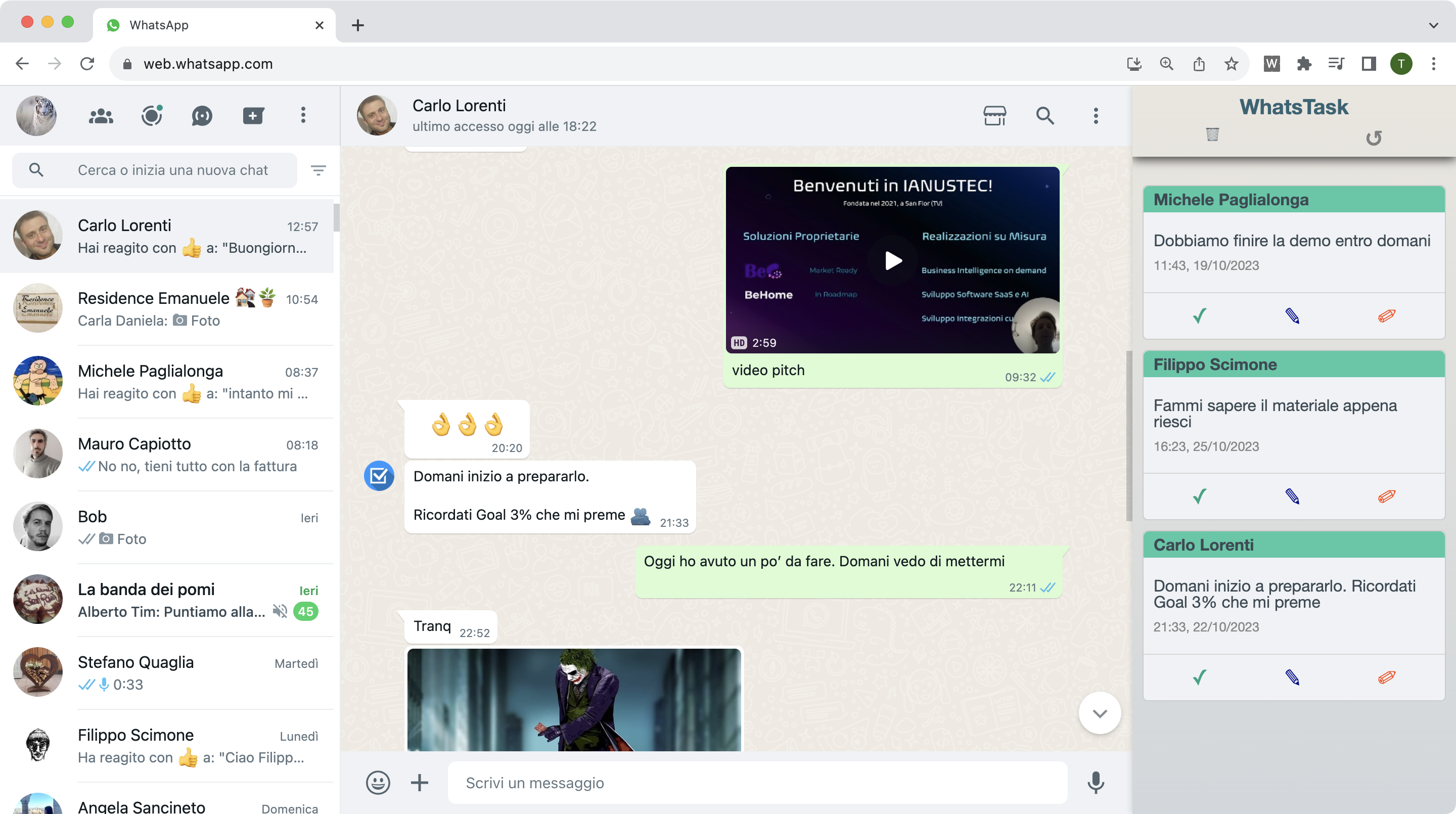Play the video pitch message
Image resolution: width=1456 pixels, height=814 pixels.
(x=893, y=260)
